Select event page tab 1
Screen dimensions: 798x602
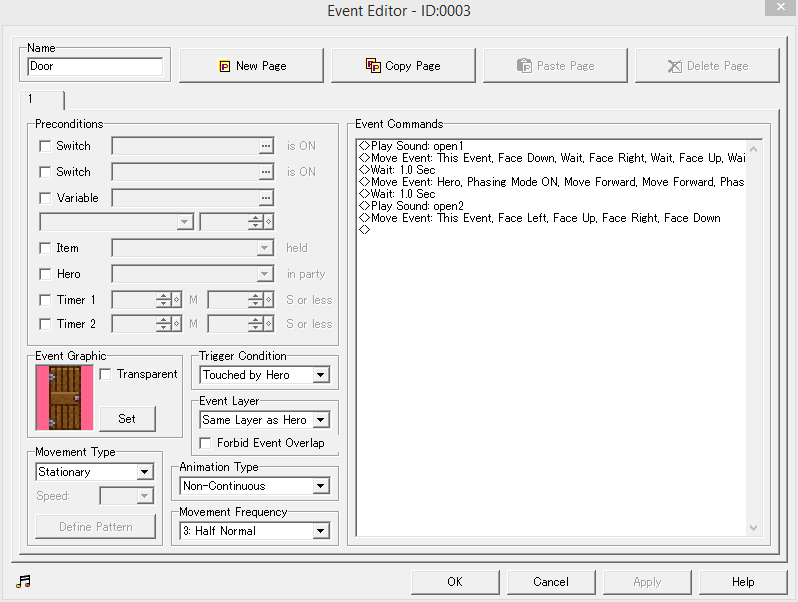click(40, 99)
